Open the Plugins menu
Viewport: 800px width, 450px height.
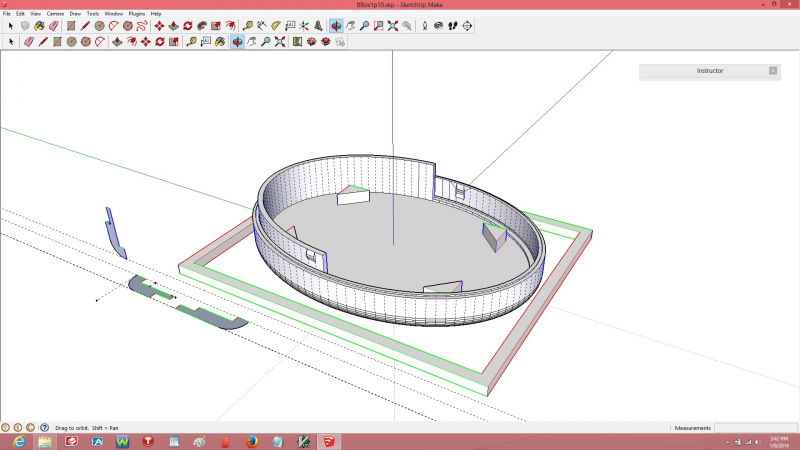(x=137, y=13)
